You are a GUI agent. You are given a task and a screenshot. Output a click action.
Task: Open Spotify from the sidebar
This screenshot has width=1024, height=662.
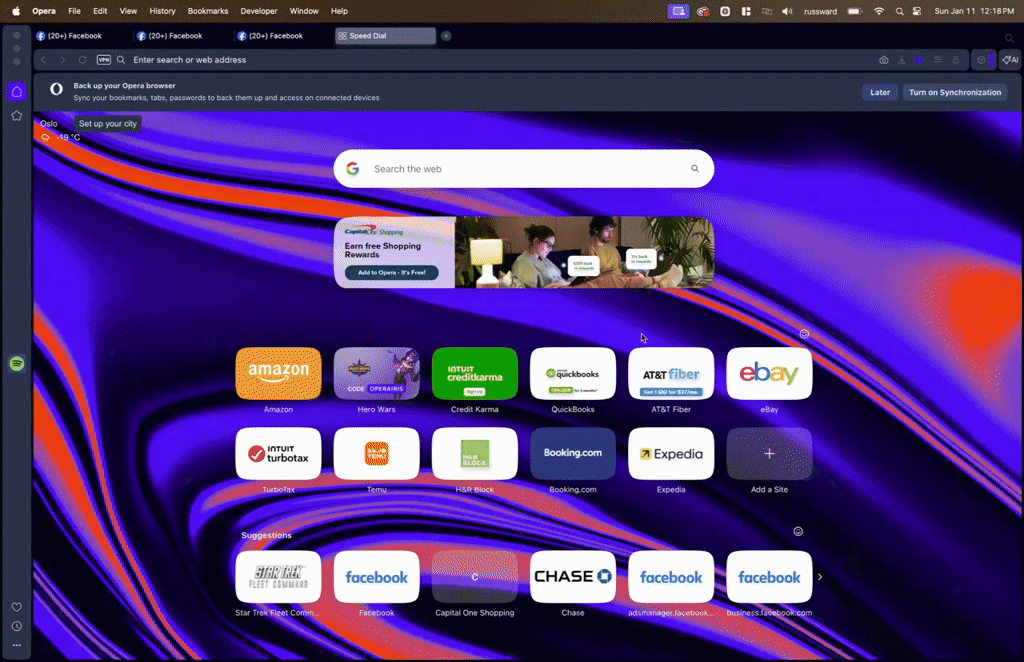(x=16, y=364)
